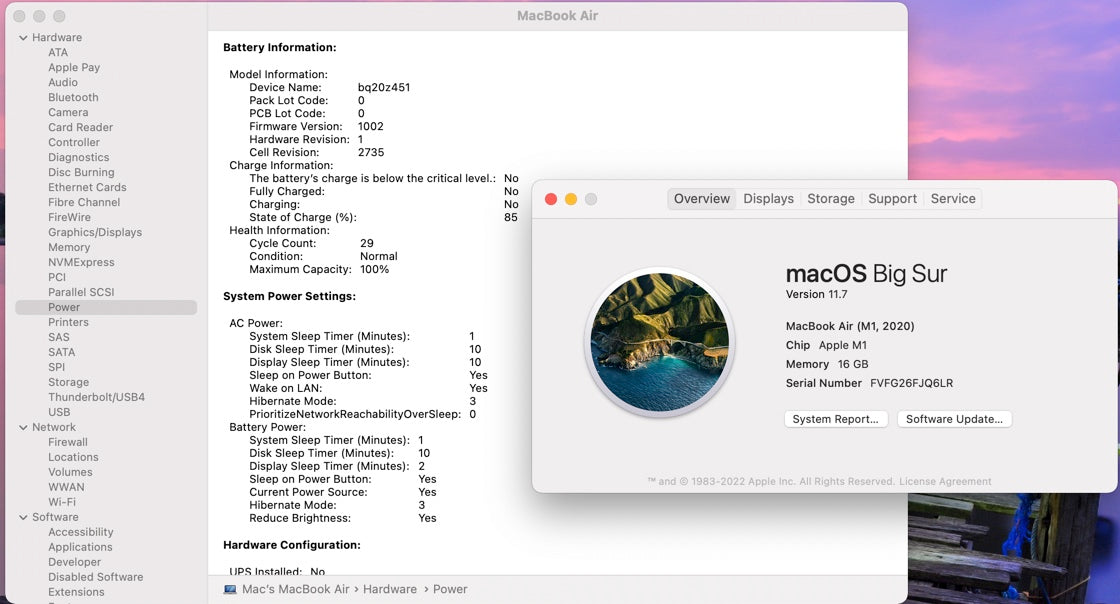Select Thunderbolt/USB4 in the sidebar
The height and width of the screenshot is (604, 1120).
tap(95, 397)
